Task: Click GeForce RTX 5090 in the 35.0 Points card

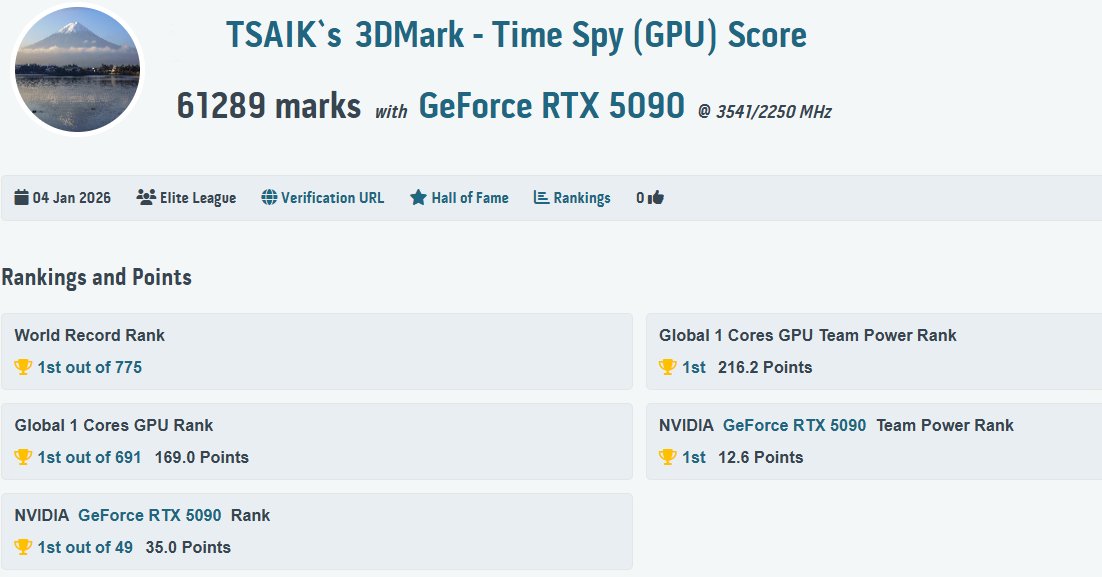Action: pyautogui.click(x=150, y=515)
